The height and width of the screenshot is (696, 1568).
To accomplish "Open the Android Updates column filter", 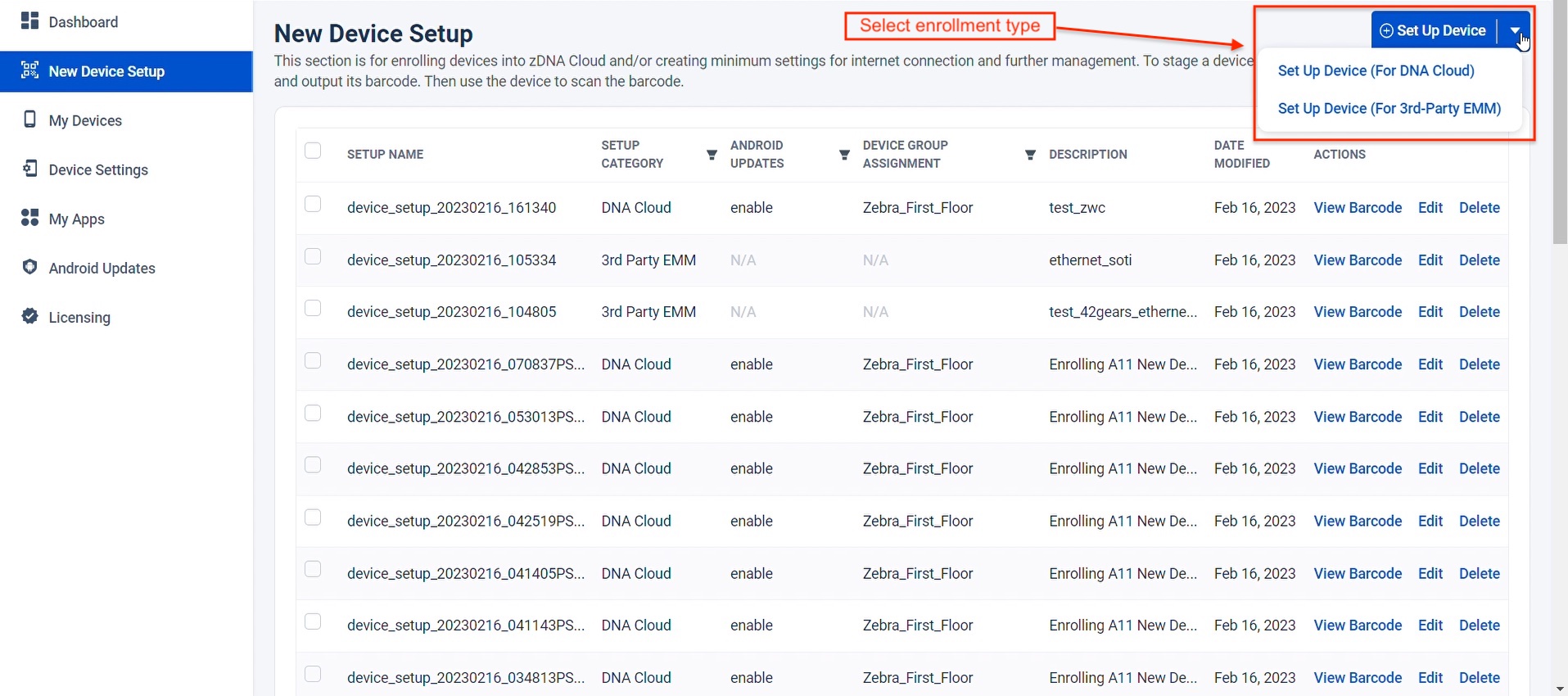I will click(844, 155).
